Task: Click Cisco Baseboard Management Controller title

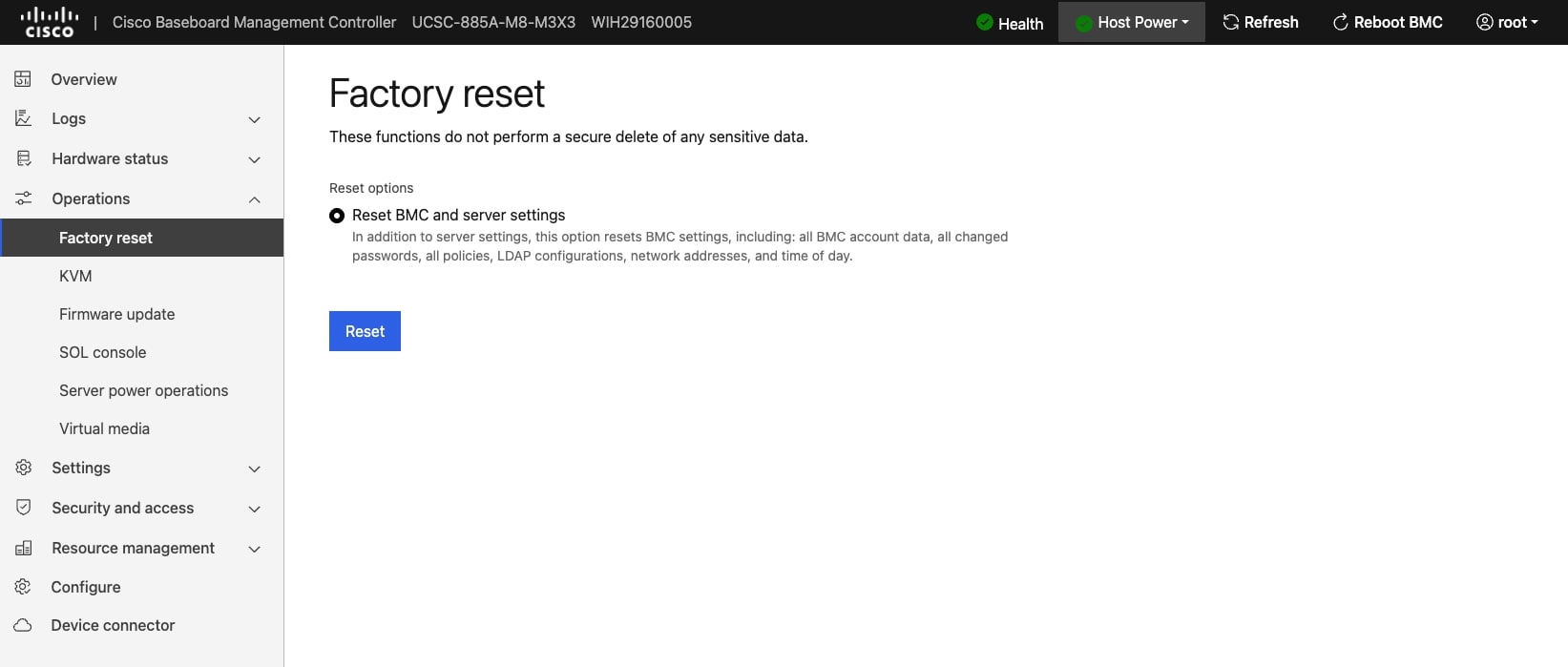Action: point(254,22)
